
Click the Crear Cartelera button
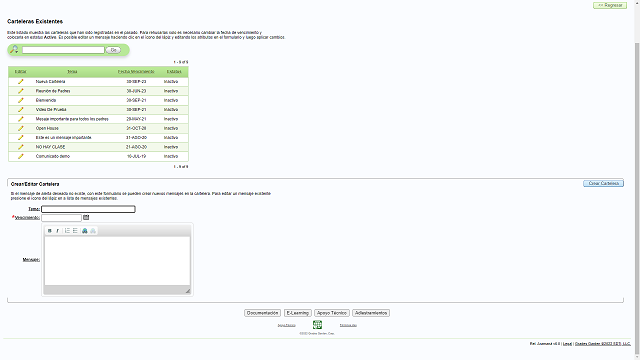[603, 183]
